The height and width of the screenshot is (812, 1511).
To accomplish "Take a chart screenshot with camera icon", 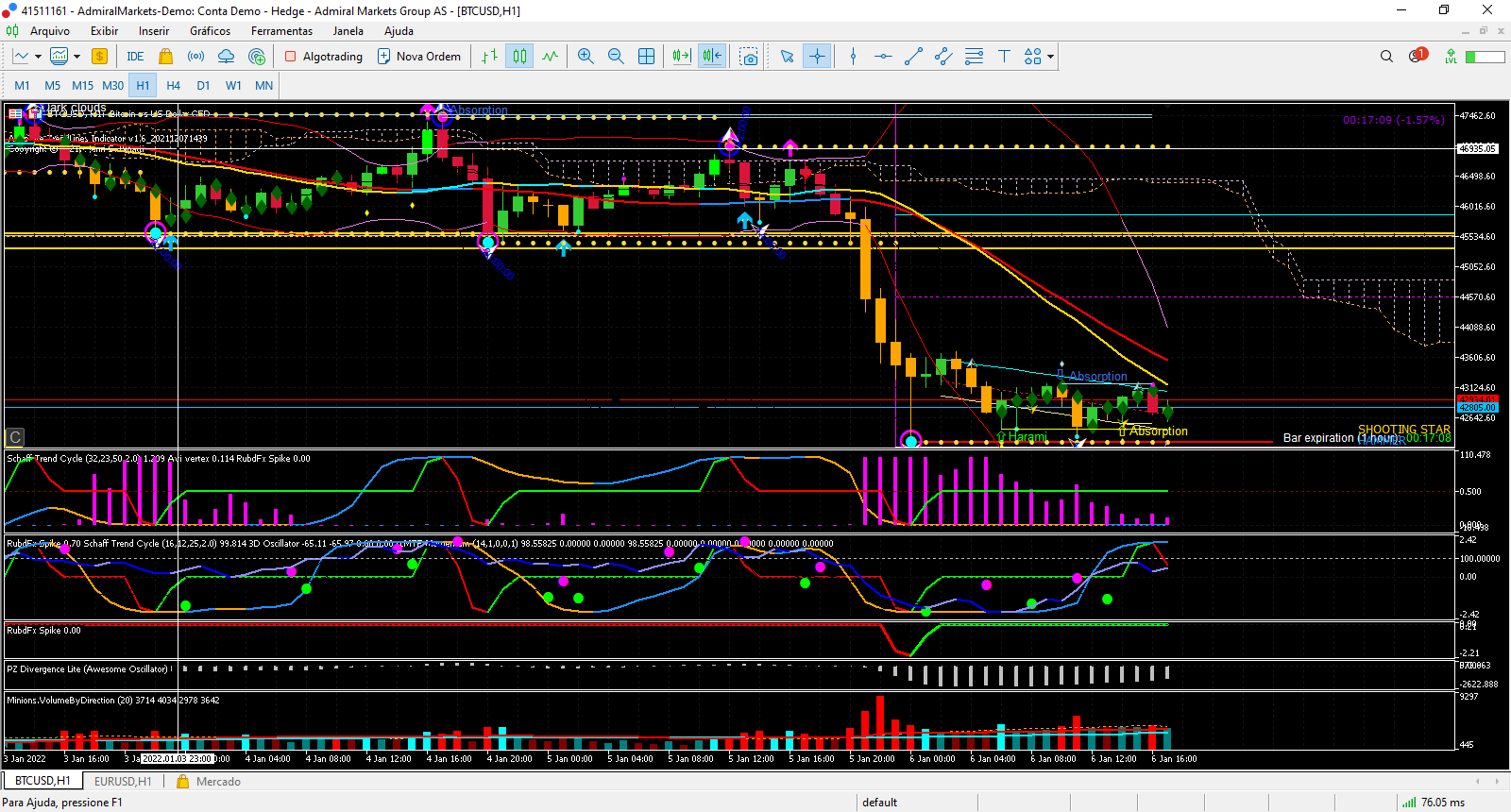I will click(x=749, y=57).
